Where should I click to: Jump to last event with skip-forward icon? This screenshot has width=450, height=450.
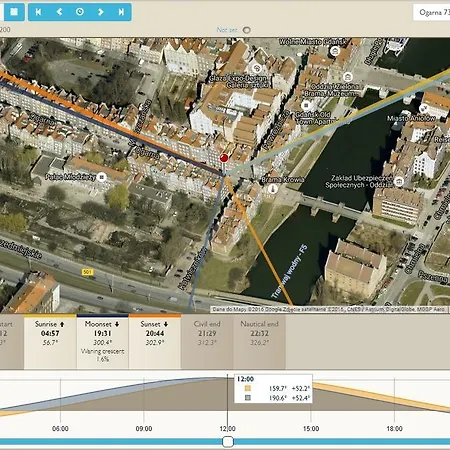pos(121,12)
